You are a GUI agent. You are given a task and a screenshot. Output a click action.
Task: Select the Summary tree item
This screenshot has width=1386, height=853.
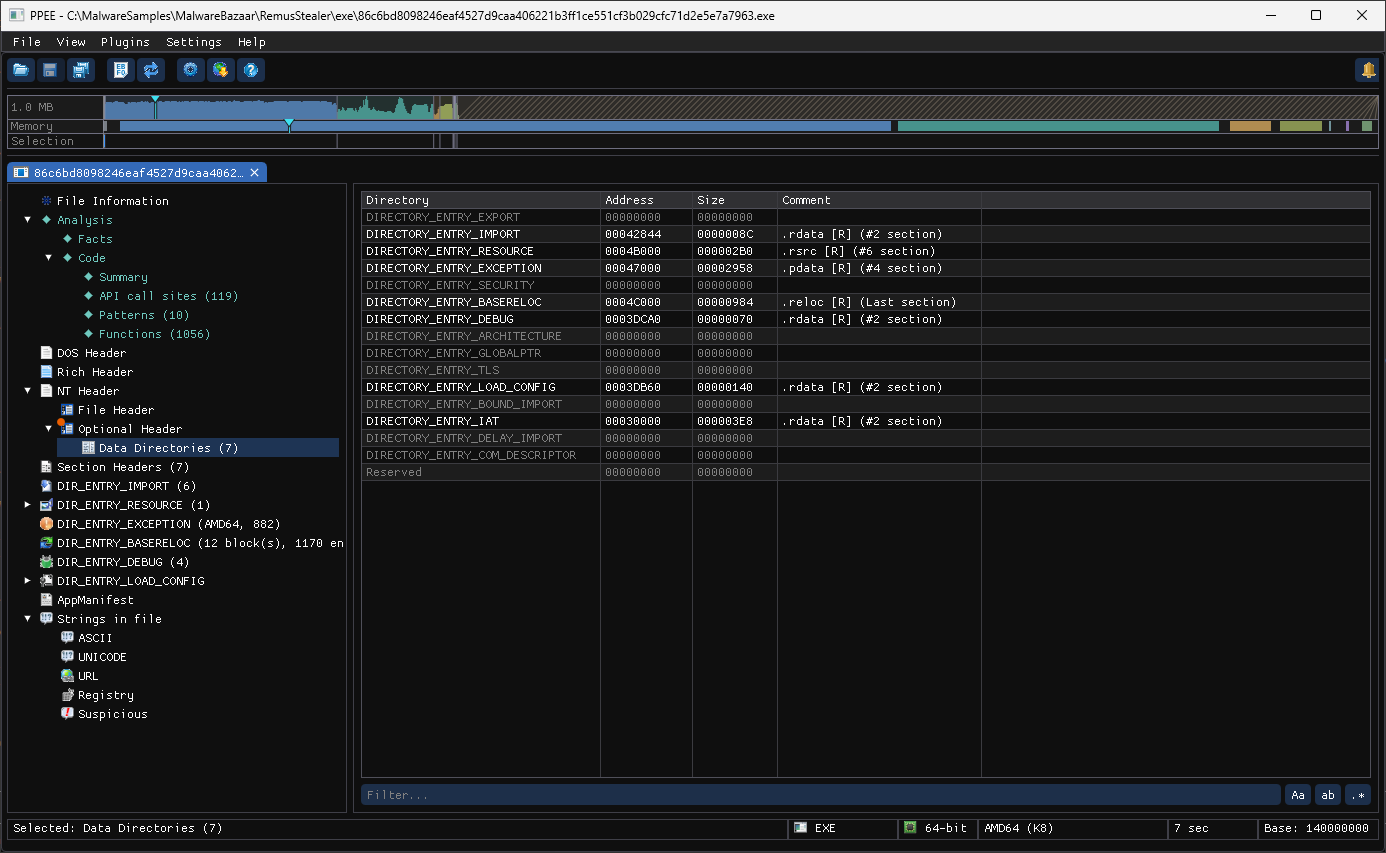click(x=123, y=277)
